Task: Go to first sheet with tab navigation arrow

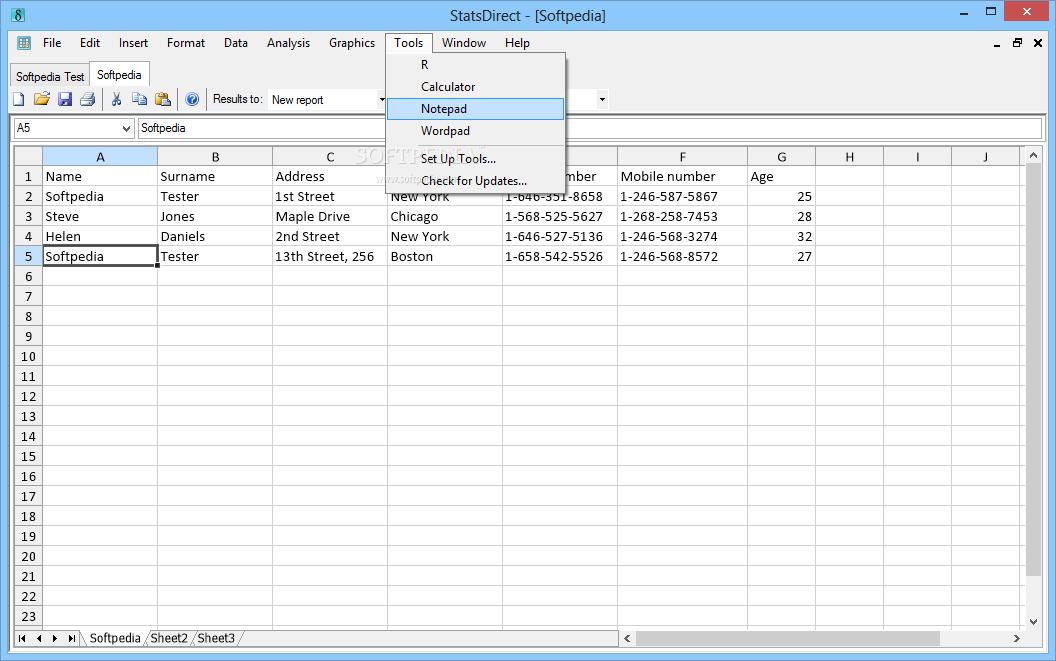Action: [x=22, y=638]
